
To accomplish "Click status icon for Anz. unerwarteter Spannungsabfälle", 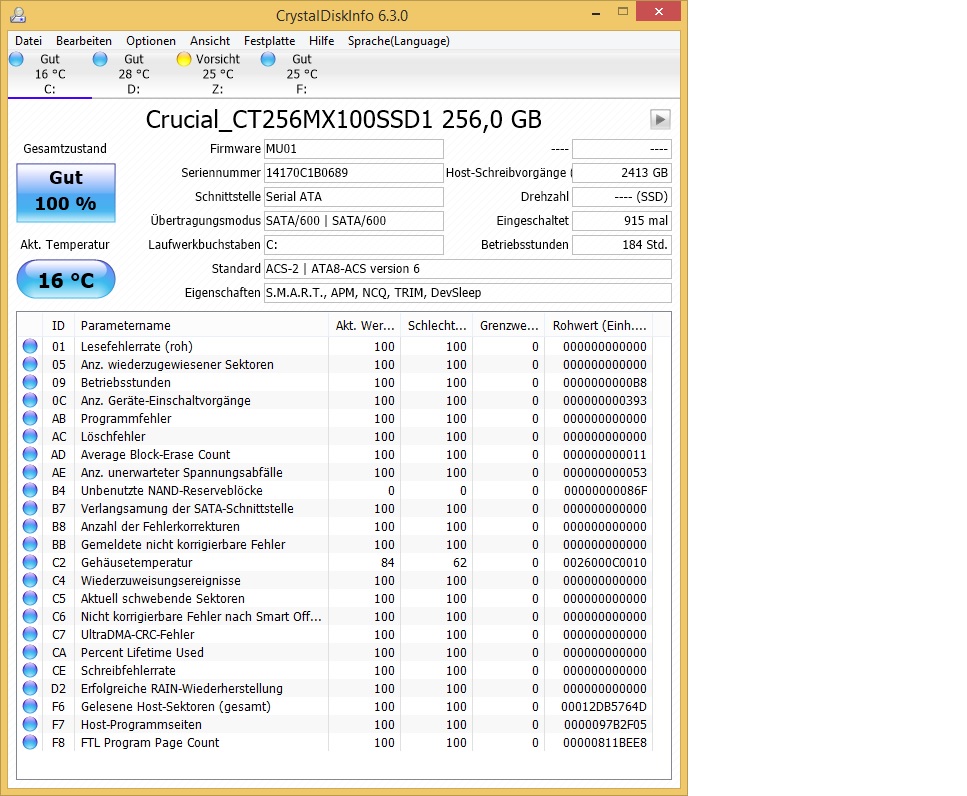I will click(30, 472).
